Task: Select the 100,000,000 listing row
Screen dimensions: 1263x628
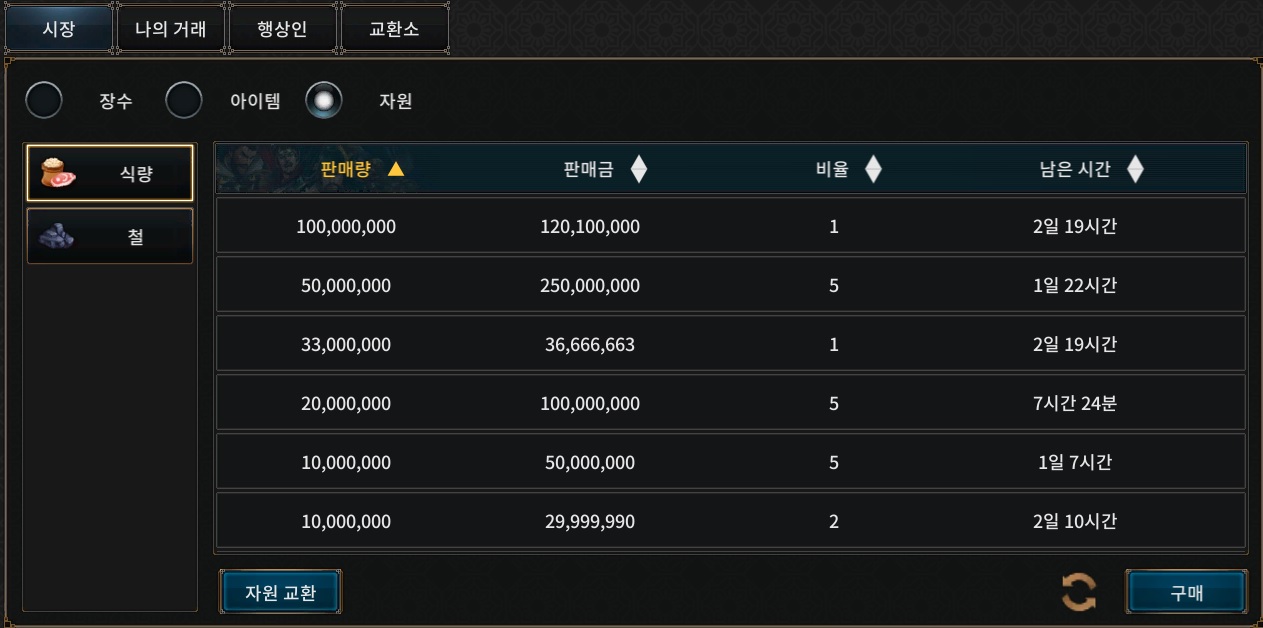Action: pyautogui.click(x=731, y=226)
